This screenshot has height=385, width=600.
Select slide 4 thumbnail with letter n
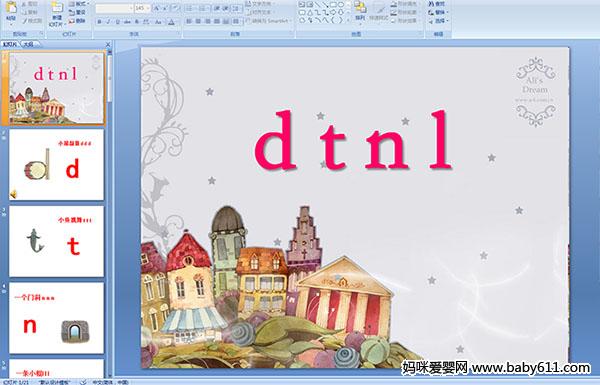click(x=56, y=318)
